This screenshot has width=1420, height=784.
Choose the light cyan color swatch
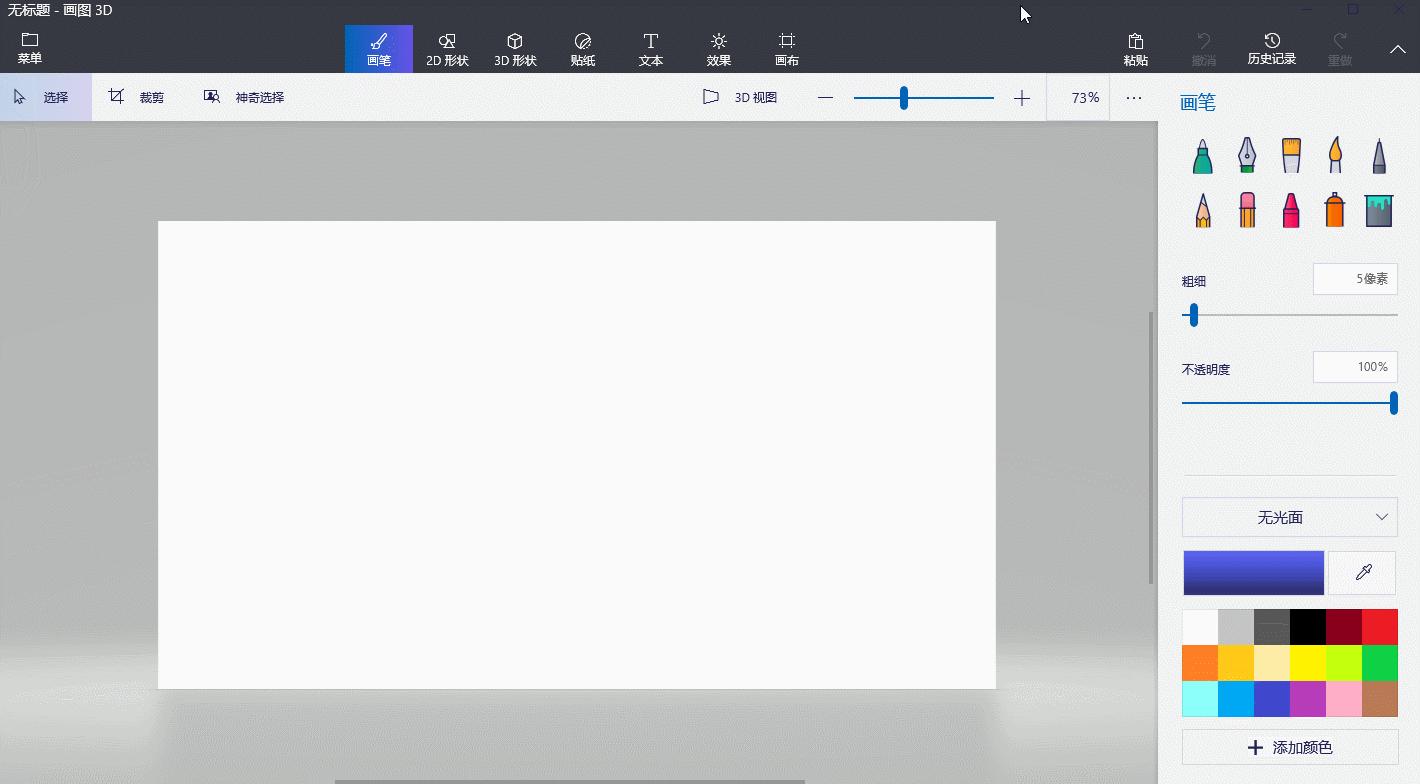(x=1200, y=699)
